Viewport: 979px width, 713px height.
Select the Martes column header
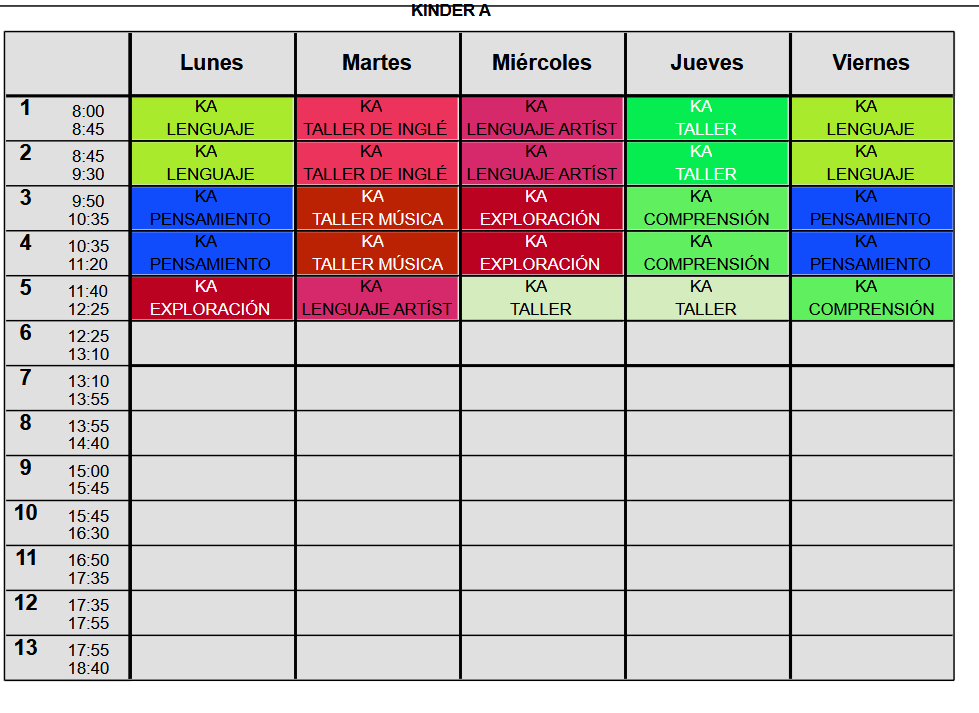pos(377,63)
